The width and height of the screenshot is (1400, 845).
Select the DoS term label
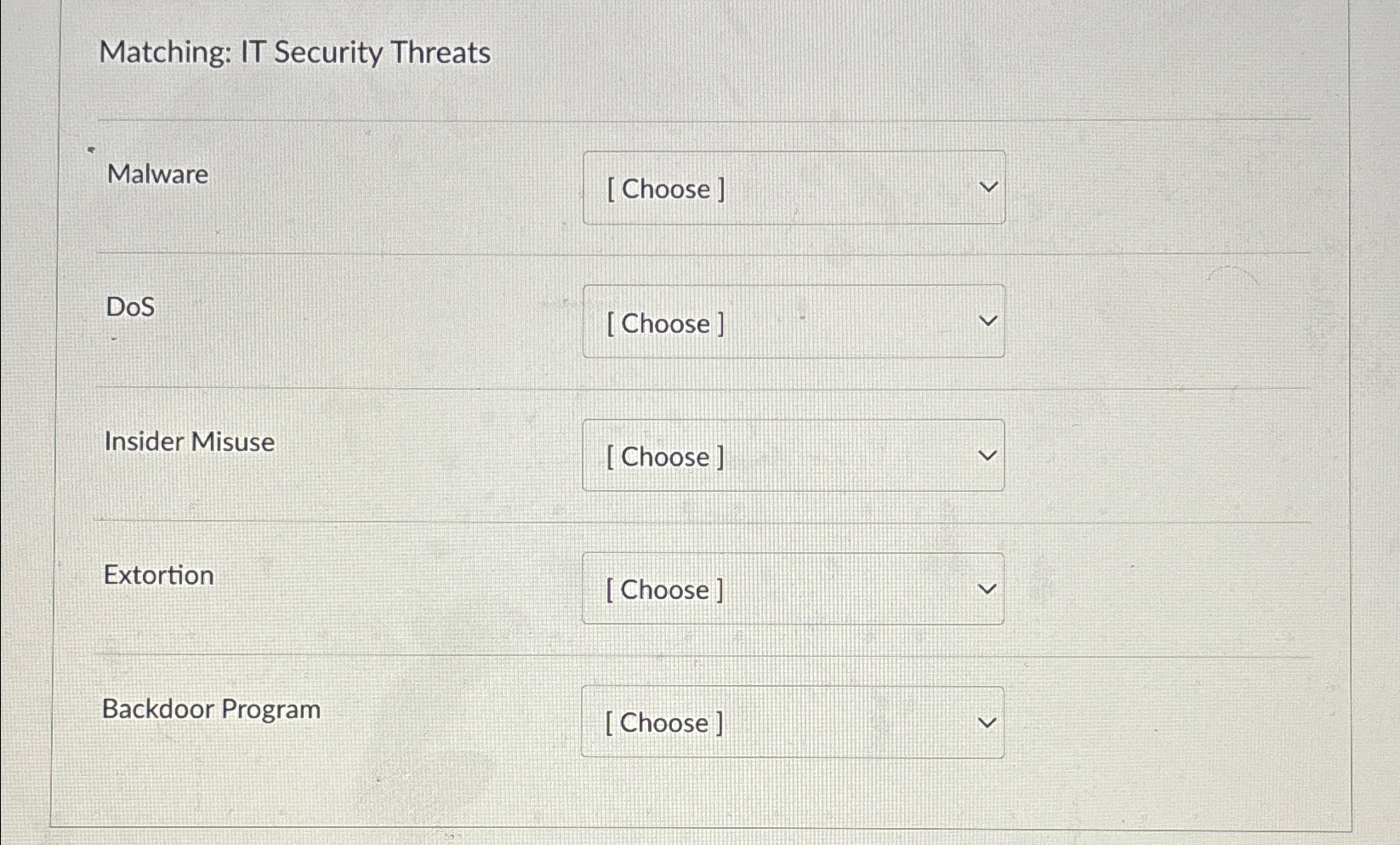[129, 307]
